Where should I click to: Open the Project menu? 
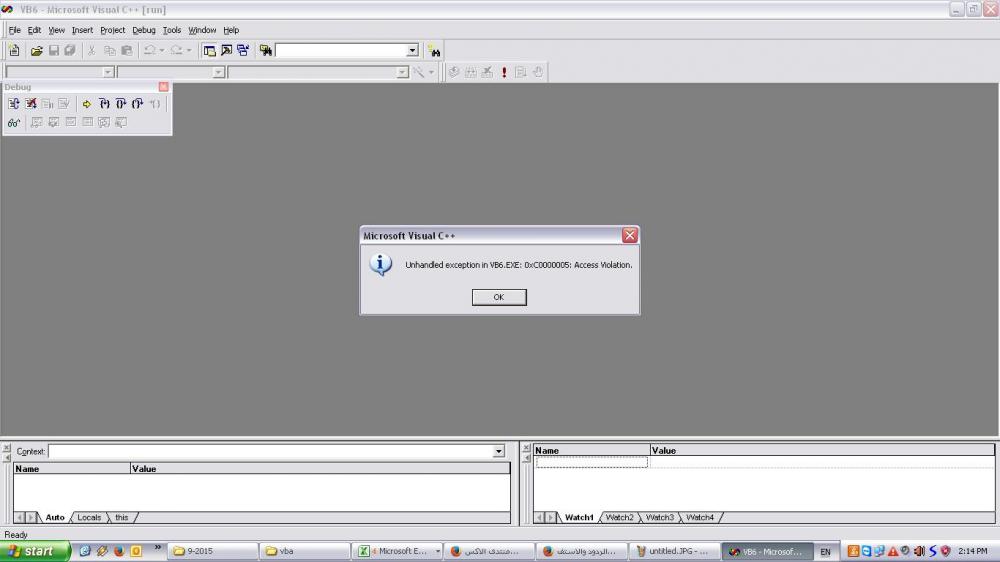tap(112, 30)
